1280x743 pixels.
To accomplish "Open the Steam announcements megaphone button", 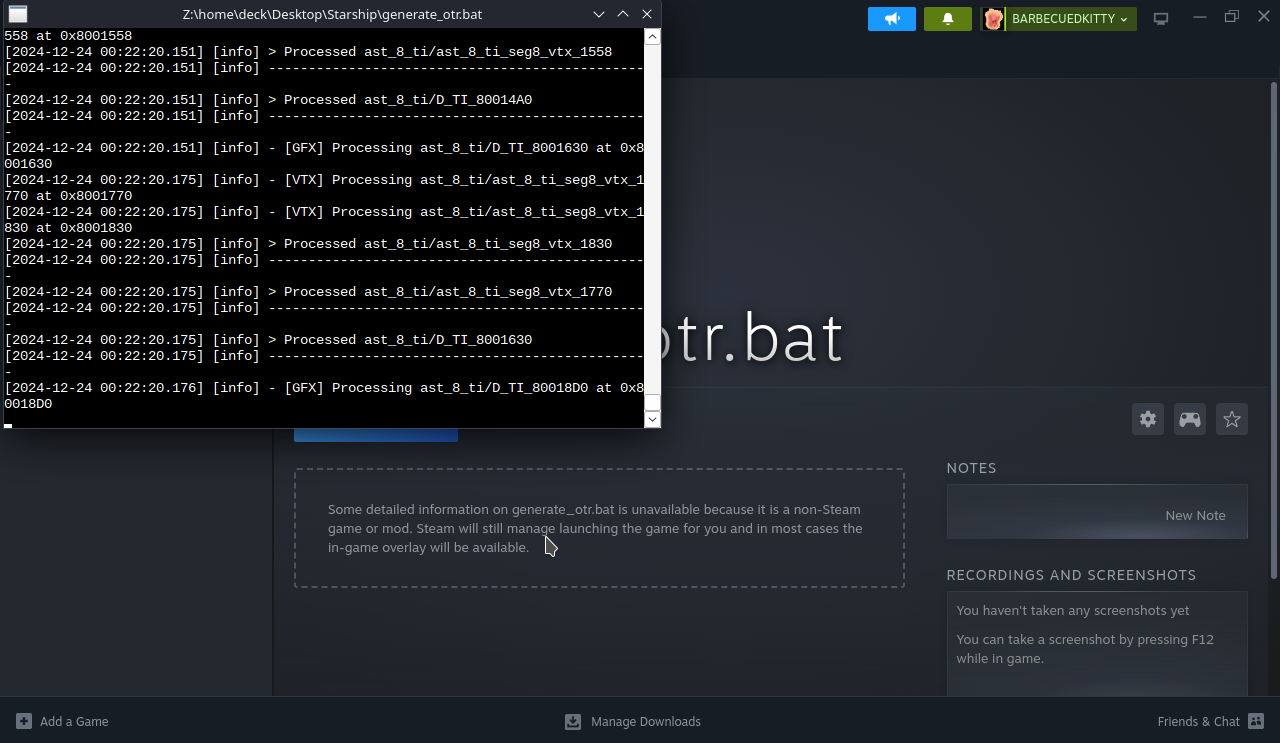I will pos(891,19).
